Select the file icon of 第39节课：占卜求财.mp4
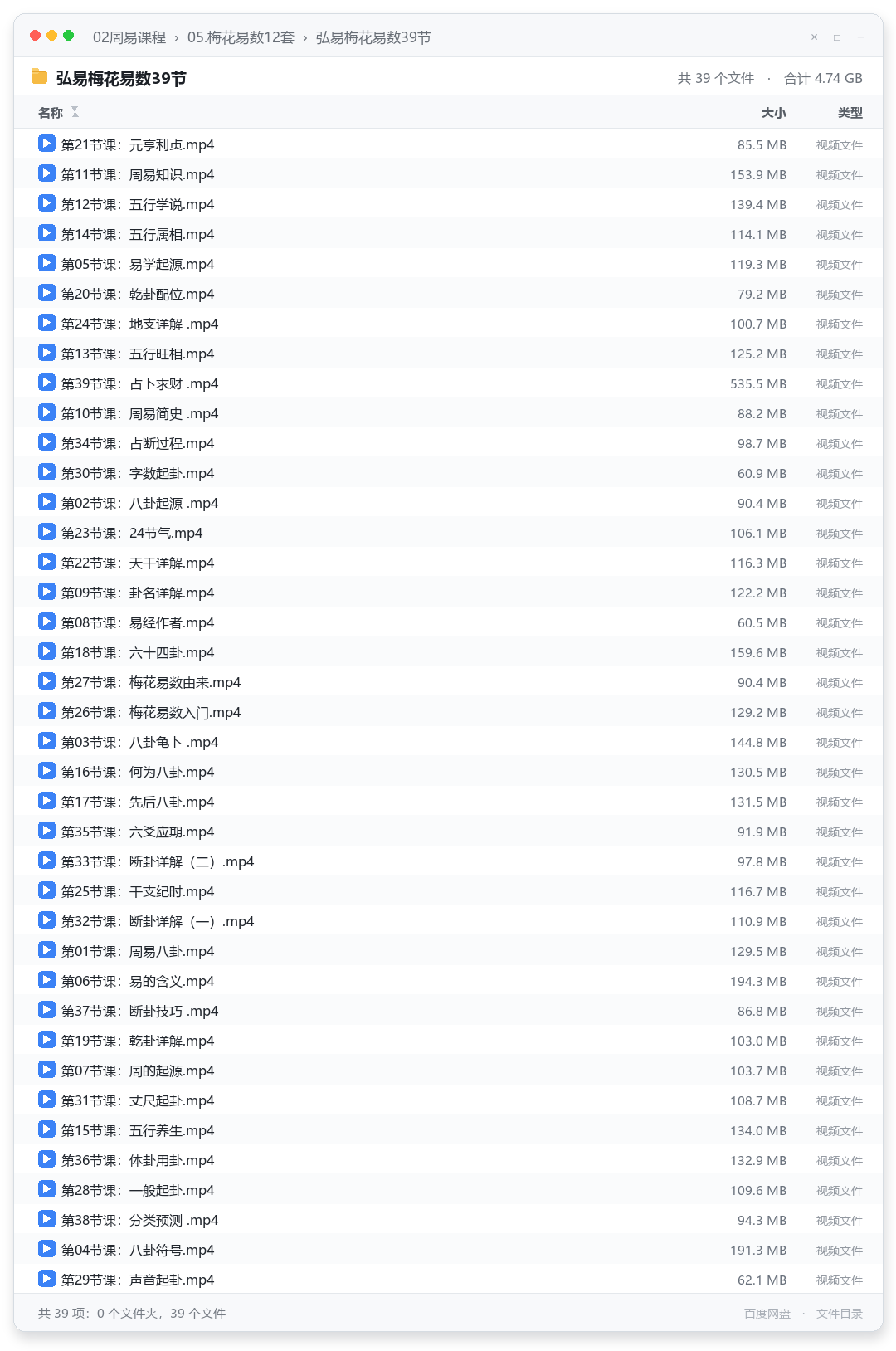 tap(46, 383)
